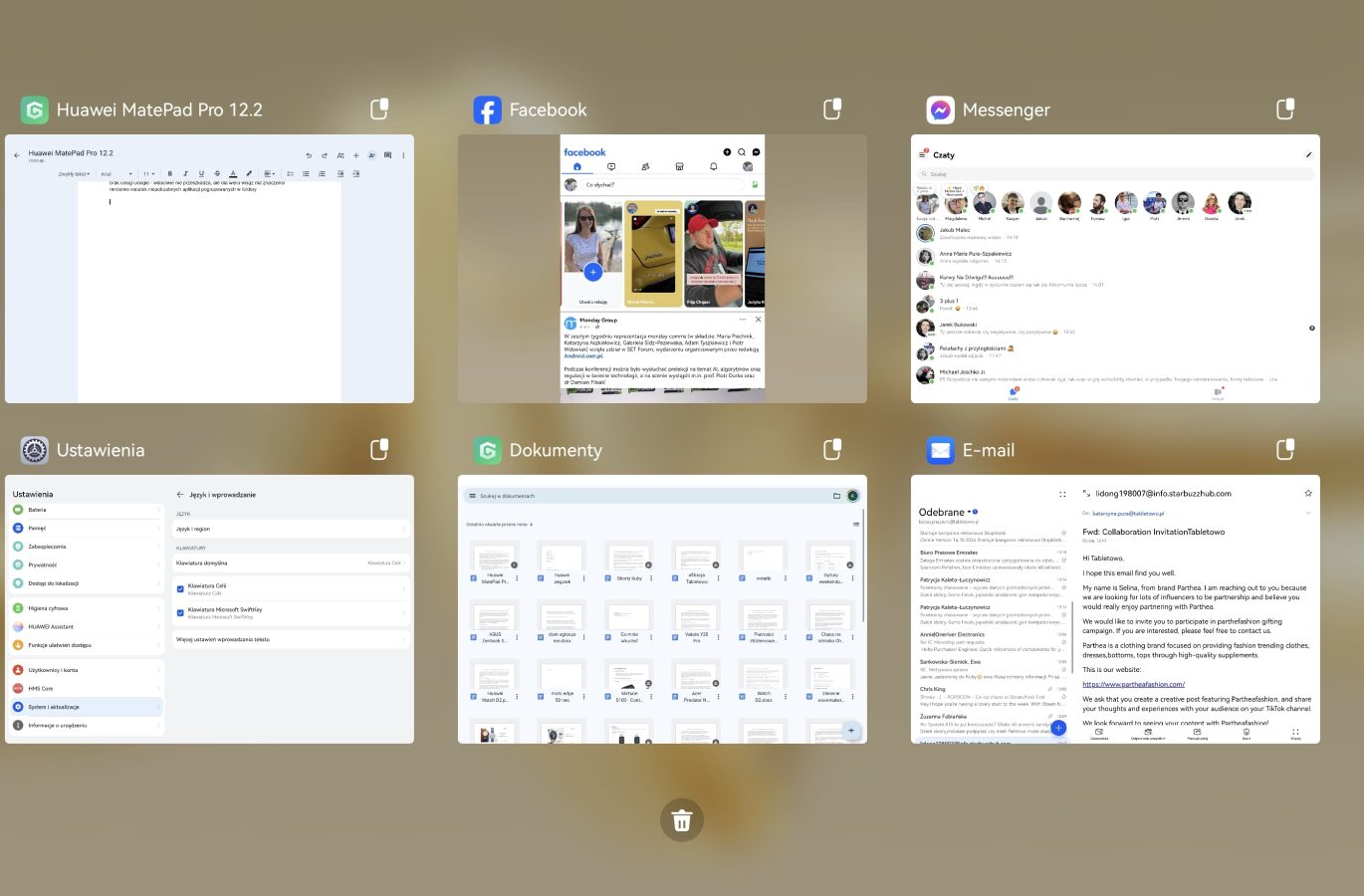Star the lidong198007 email with star icon
This screenshot has width=1364, height=896.
[1308, 493]
